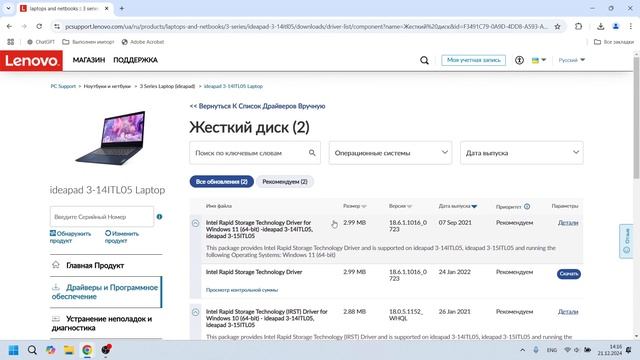Image resolution: width=640 pixels, height=360 pixels.
Task: Select the Все обновления (2) tab
Action: click(x=222, y=182)
